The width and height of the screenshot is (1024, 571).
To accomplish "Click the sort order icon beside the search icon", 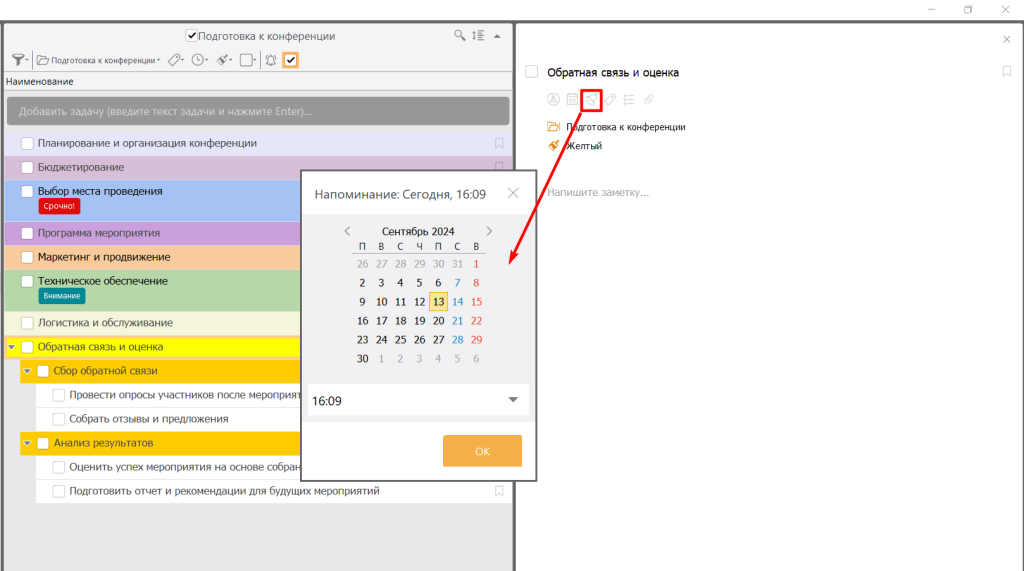I will (x=478, y=36).
